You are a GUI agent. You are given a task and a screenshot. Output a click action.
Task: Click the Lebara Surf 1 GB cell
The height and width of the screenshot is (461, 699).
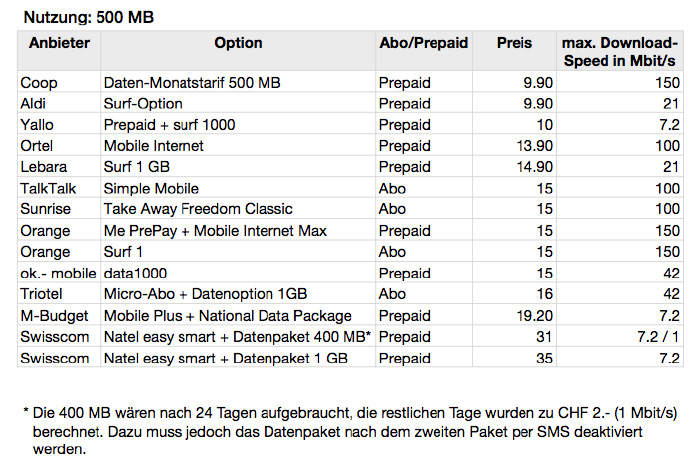click(238, 167)
